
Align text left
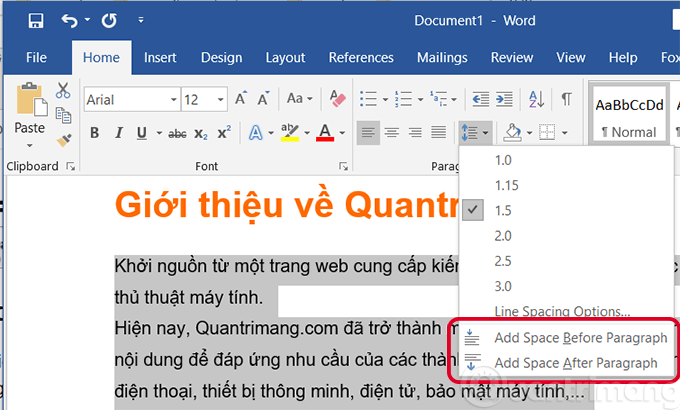(x=368, y=132)
